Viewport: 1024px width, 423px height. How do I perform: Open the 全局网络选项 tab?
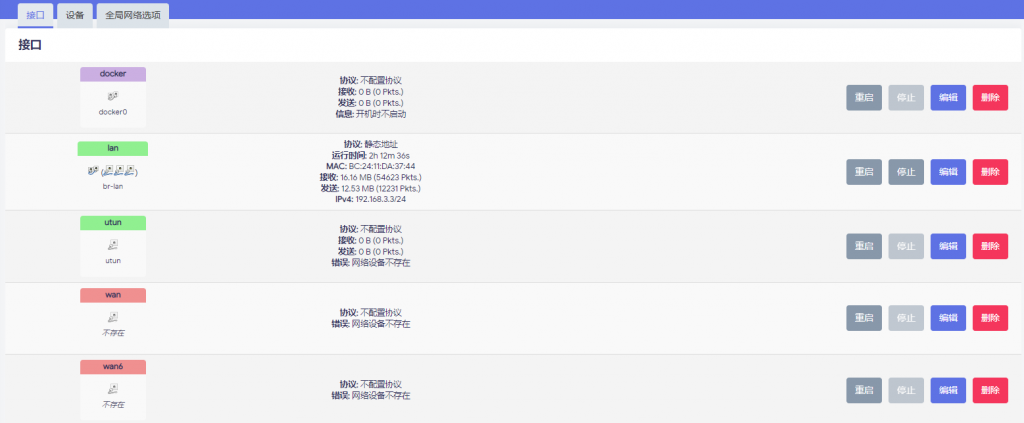[132, 16]
